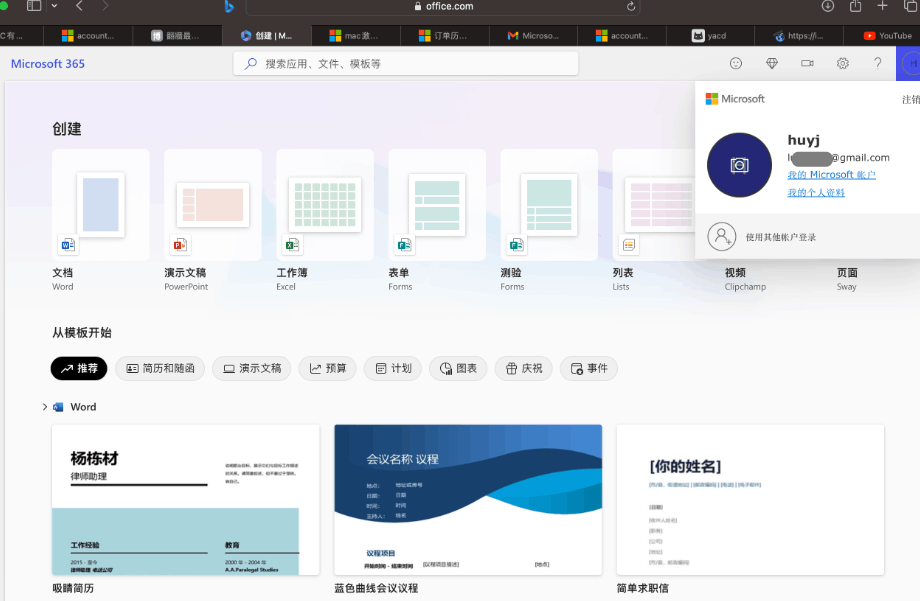Switch to the 'https://...' tab
Viewport: 920px width, 601px height.
coord(799,36)
